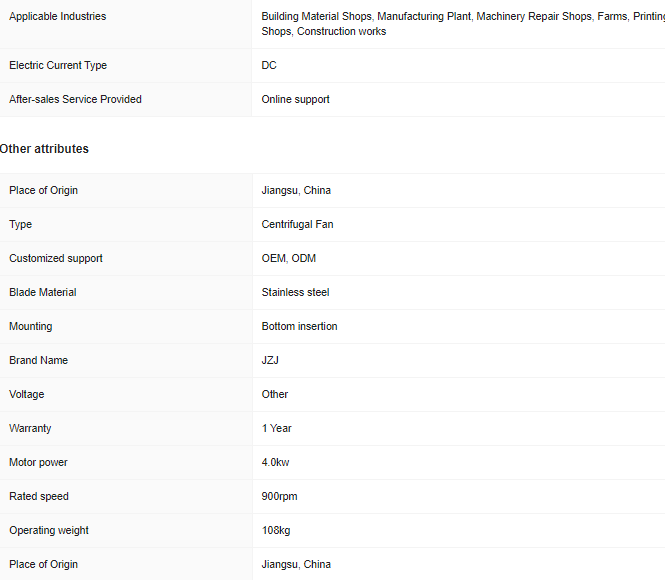665x580 pixels.
Task: Click the 'Stainless steel' value
Action: [x=295, y=292]
